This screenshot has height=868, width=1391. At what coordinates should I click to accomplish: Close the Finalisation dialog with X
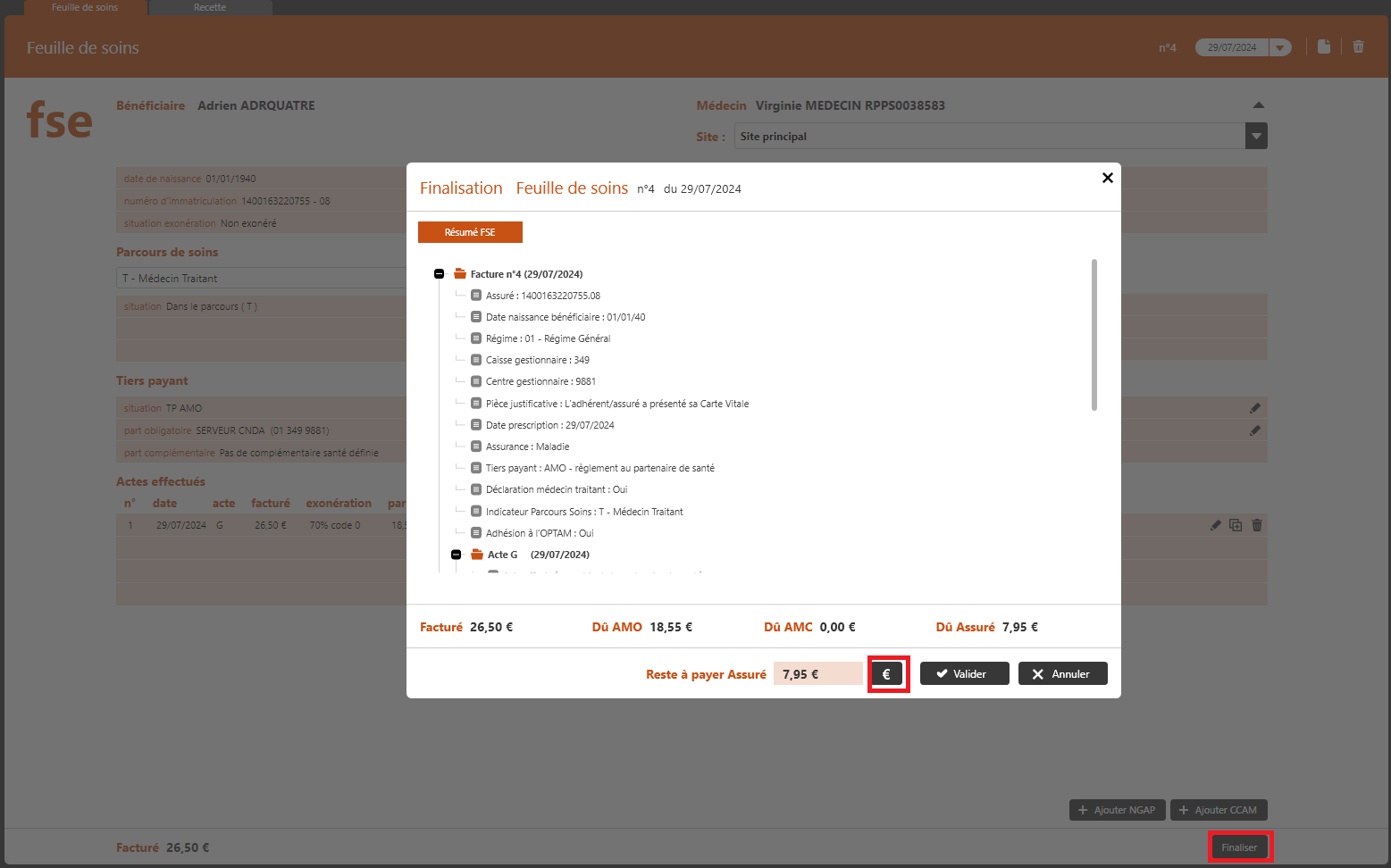click(x=1107, y=178)
